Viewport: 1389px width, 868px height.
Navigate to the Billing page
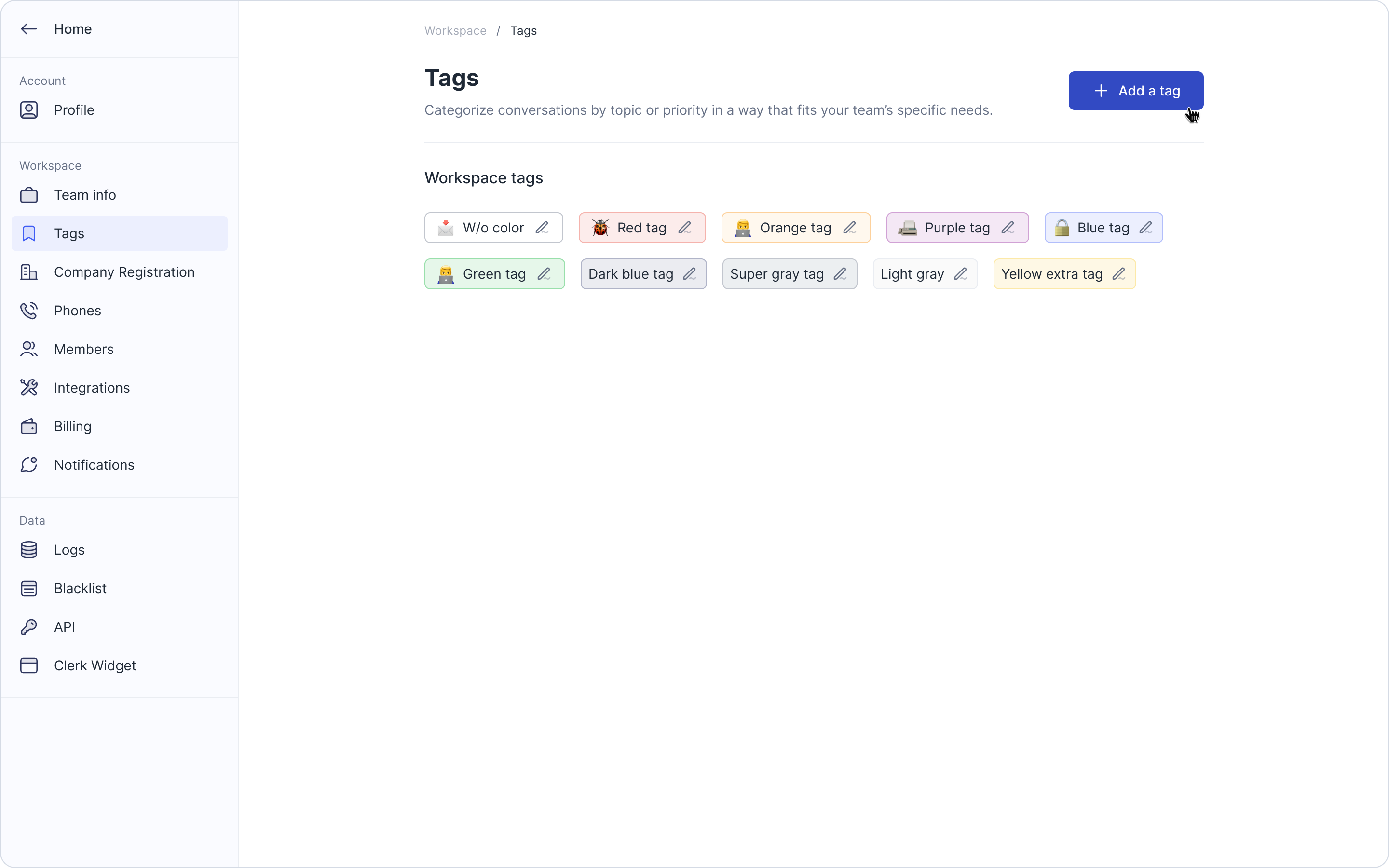pyautogui.click(x=72, y=427)
